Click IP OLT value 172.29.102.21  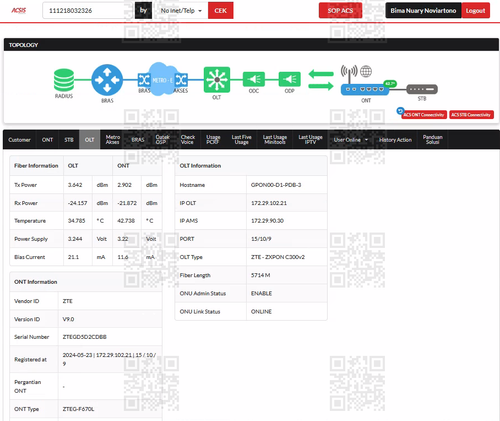point(269,203)
